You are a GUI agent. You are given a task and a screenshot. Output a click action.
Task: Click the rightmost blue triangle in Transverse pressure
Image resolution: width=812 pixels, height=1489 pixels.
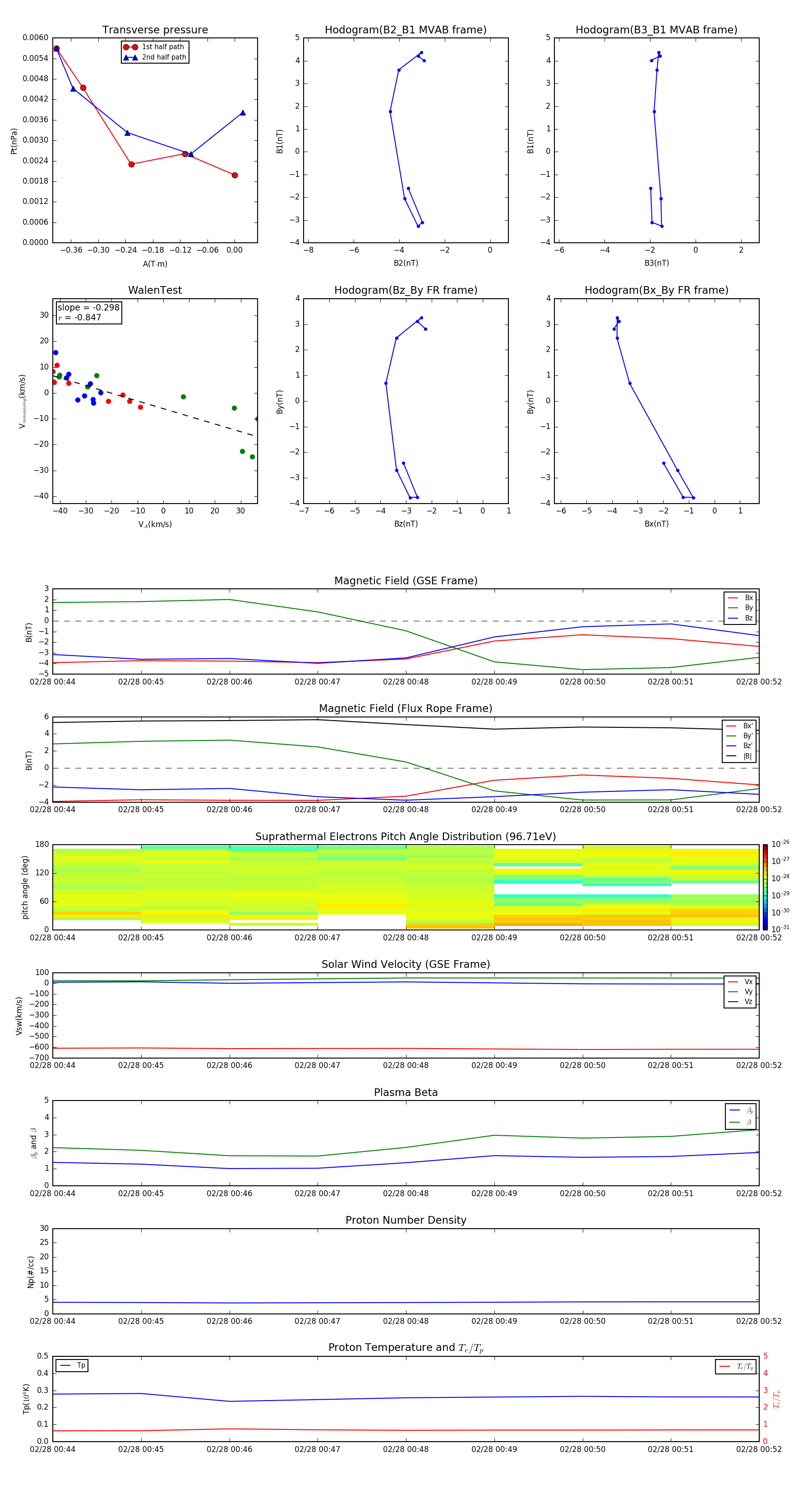[243, 113]
